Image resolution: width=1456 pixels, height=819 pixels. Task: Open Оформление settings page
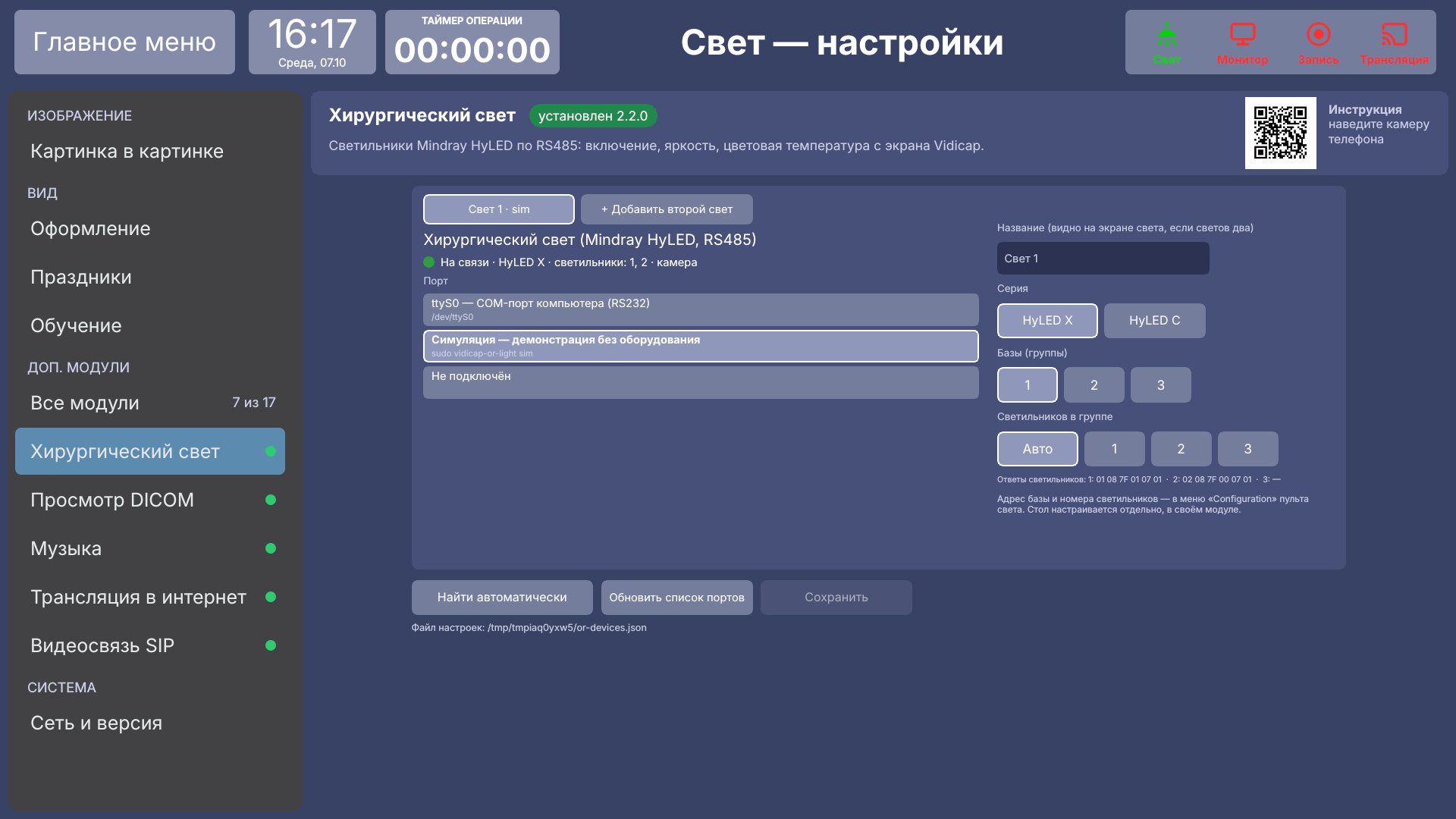(150, 228)
